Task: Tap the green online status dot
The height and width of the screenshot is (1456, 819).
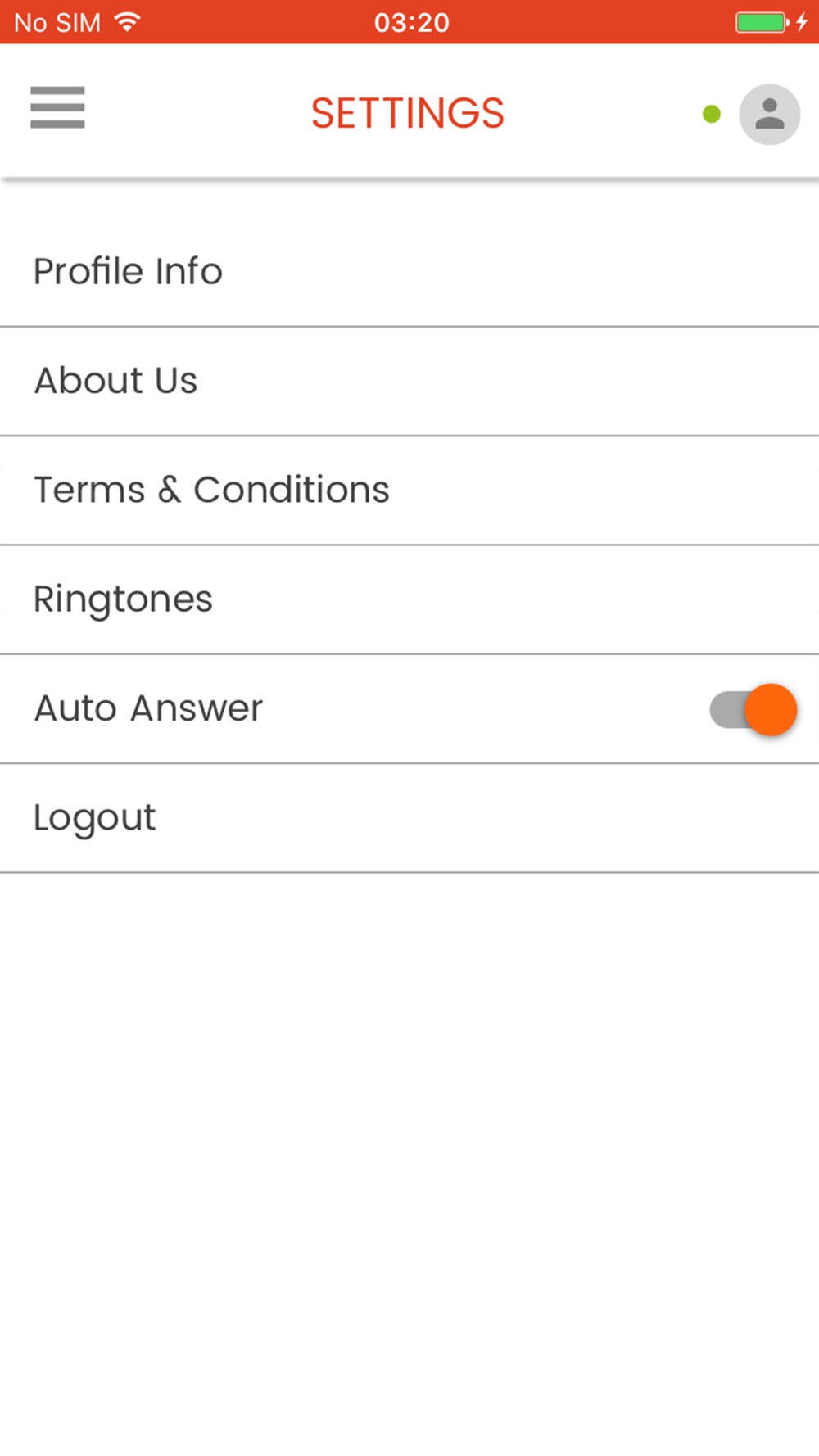Action: 712,115
